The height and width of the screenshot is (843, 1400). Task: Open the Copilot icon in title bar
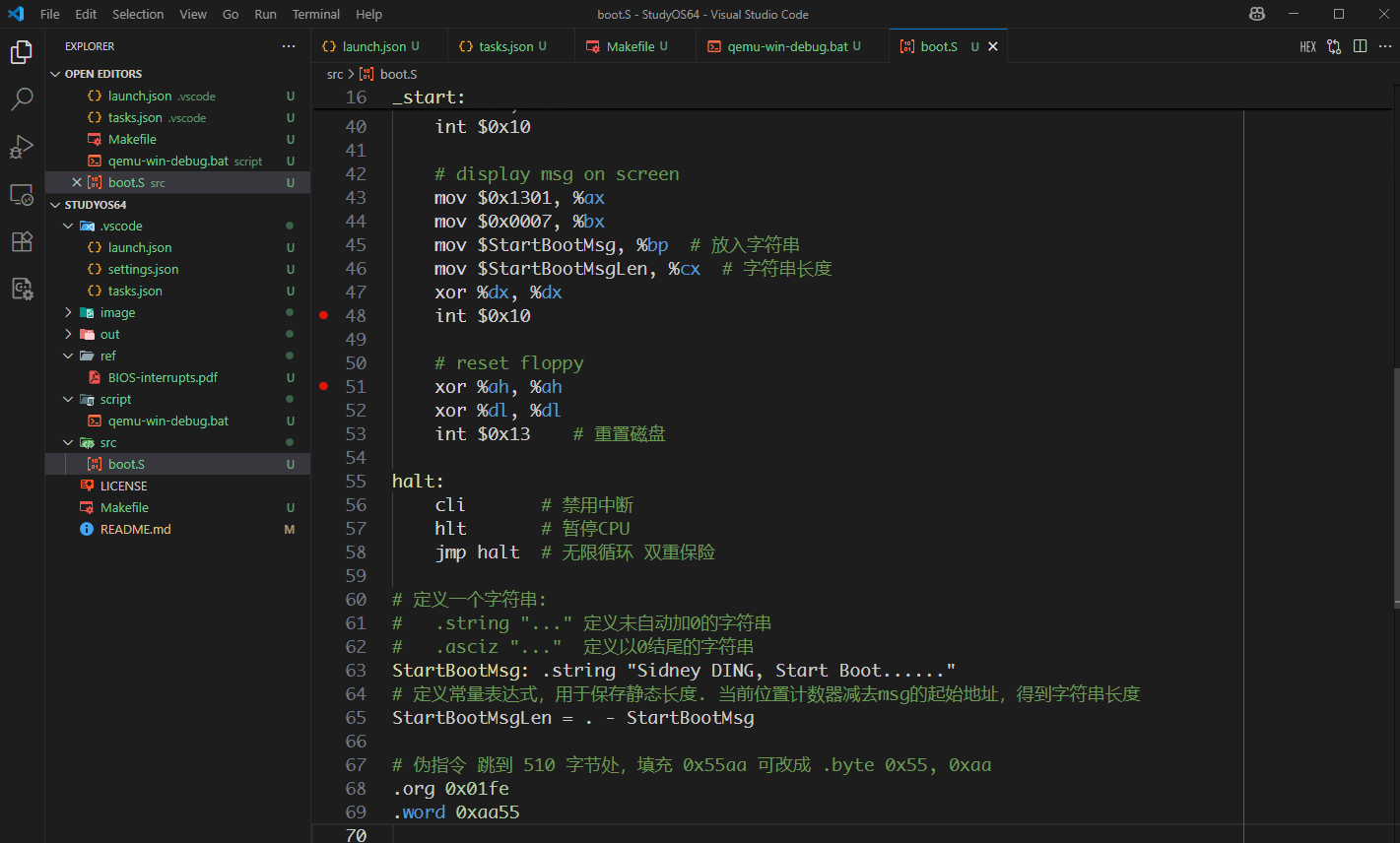[x=1256, y=14]
